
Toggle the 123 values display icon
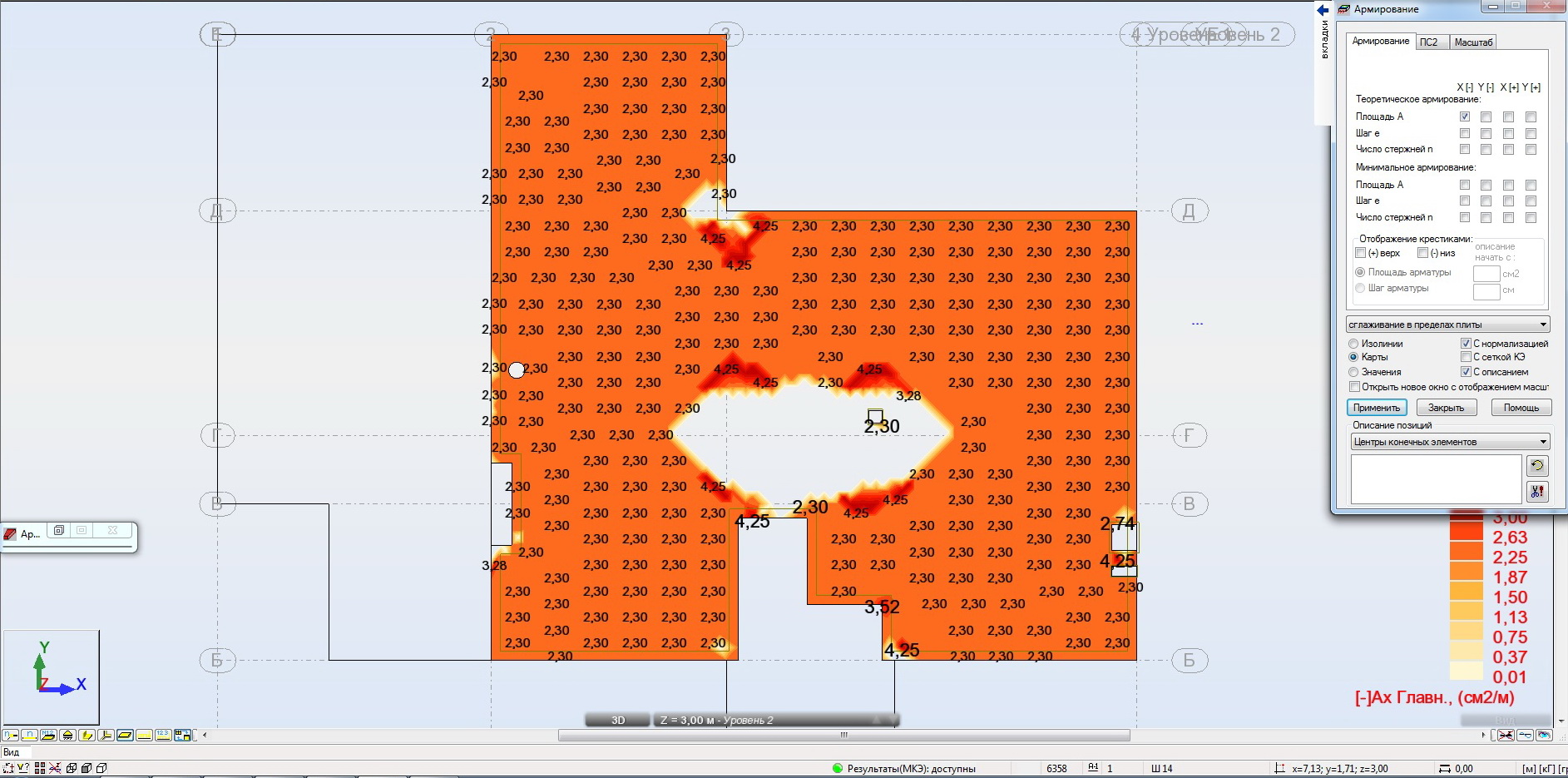[x=163, y=735]
